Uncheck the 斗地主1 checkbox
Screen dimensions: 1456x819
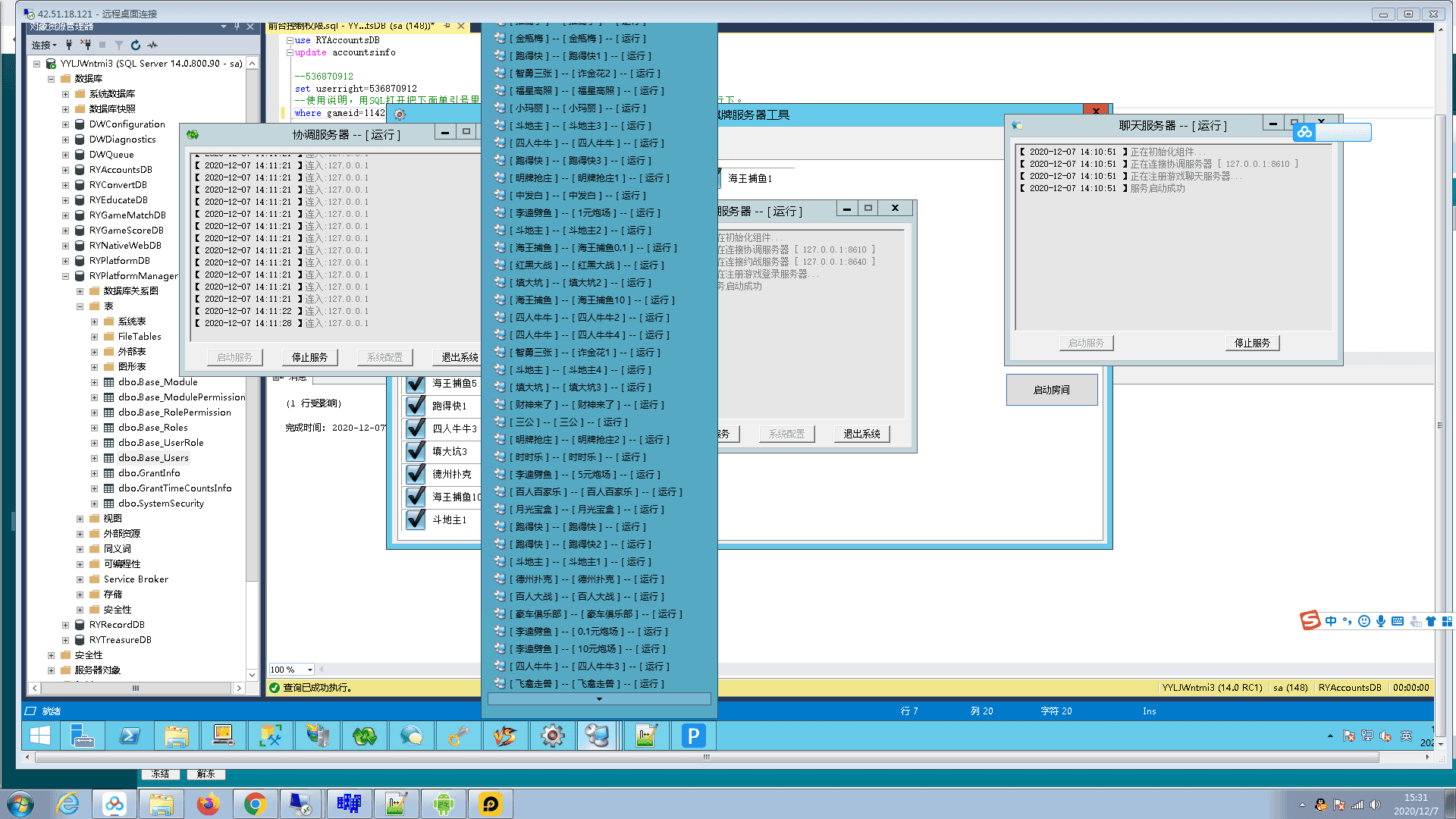416,519
